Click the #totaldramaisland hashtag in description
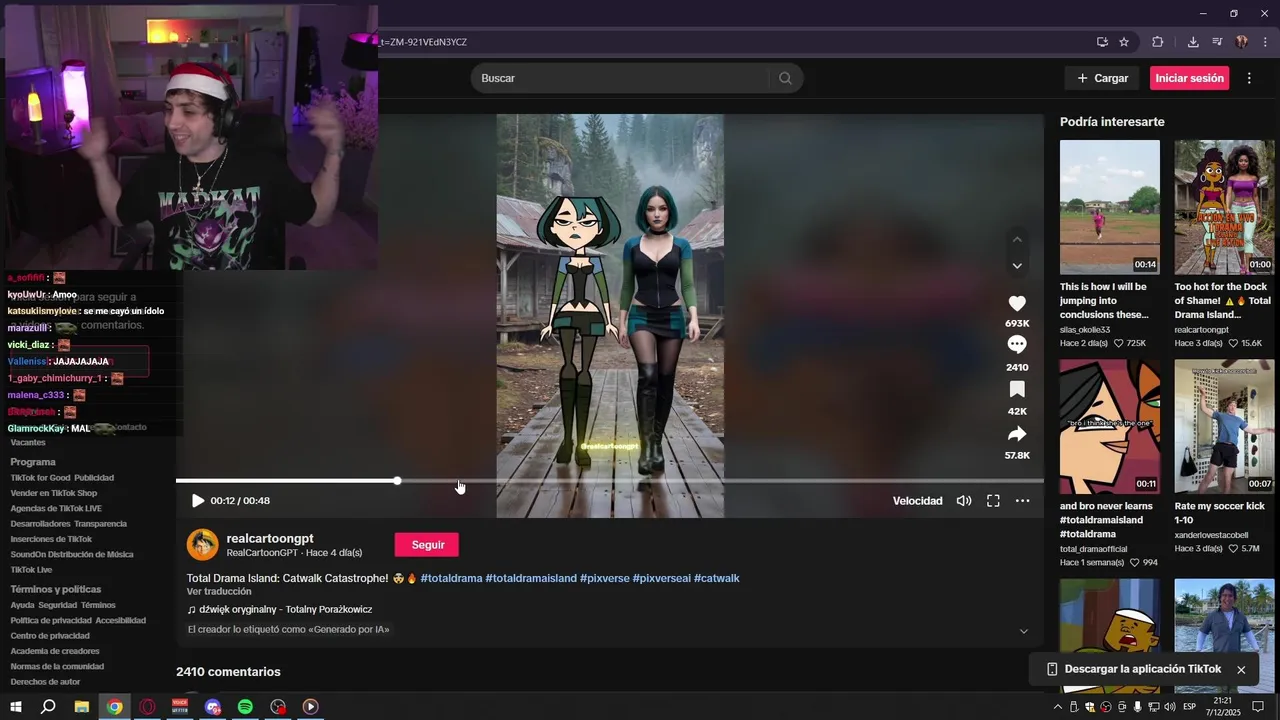This screenshot has height=720, width=1280. click(x=531, y=578)
